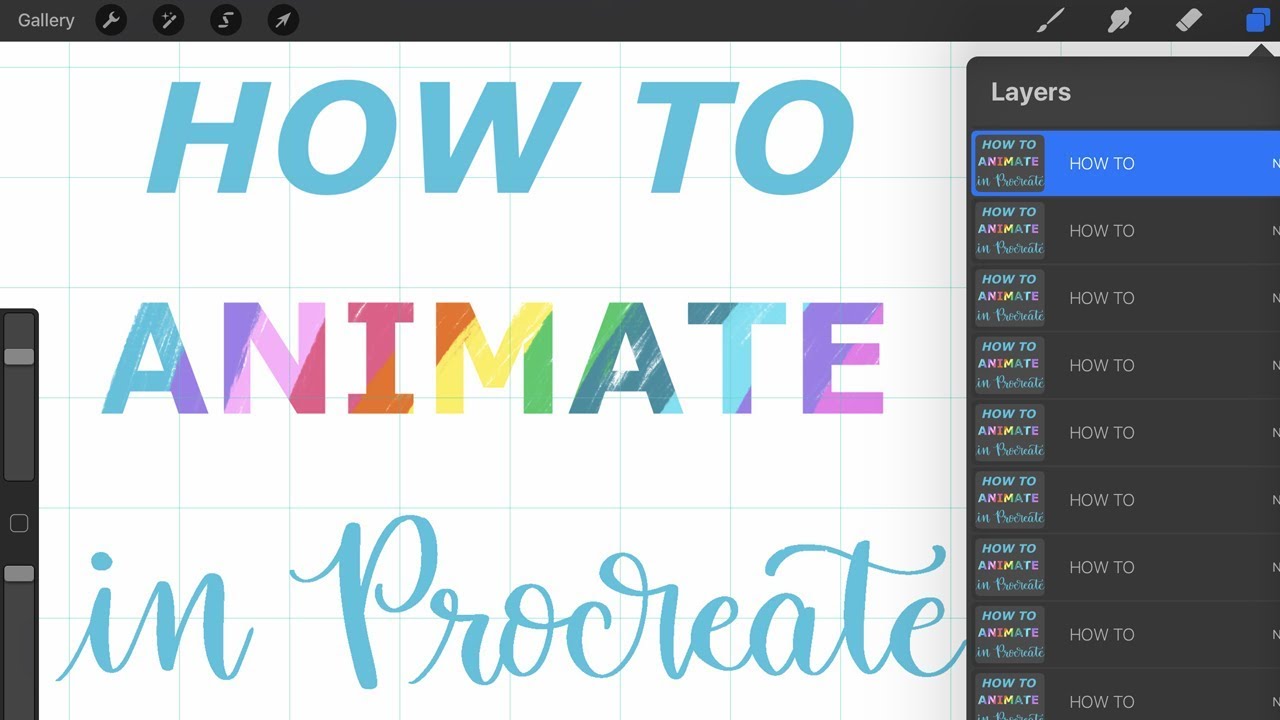Open the Adjustments magic wand menu

[x=168, y=20]
